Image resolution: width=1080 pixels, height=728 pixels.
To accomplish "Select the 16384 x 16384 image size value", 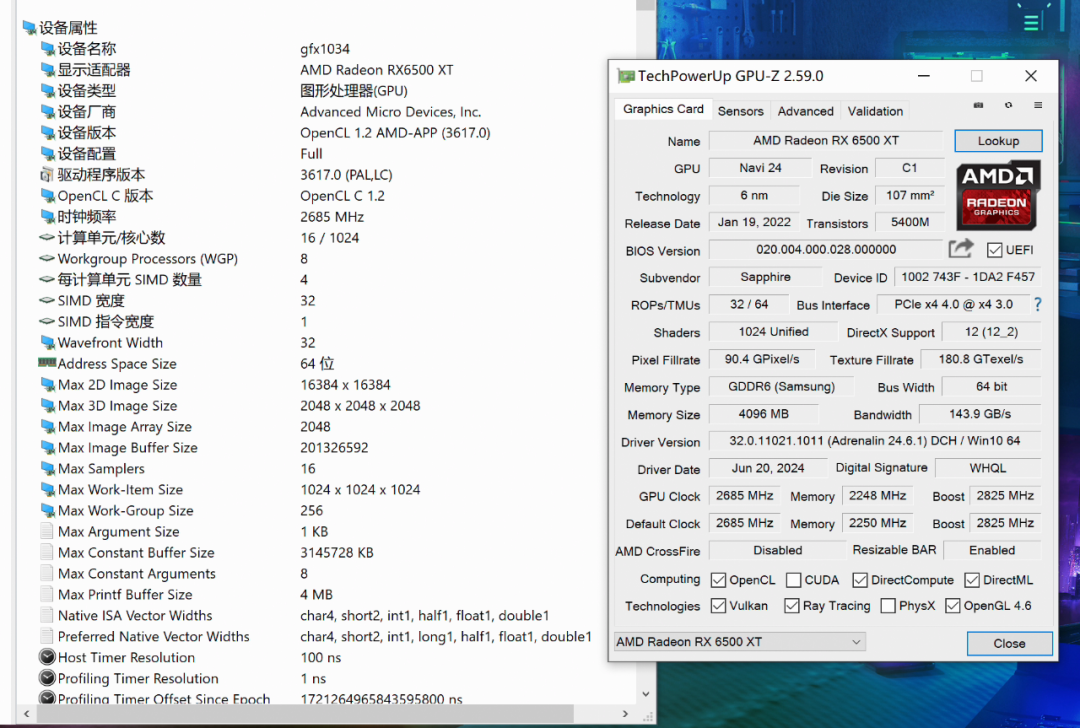I will point(345,385).
